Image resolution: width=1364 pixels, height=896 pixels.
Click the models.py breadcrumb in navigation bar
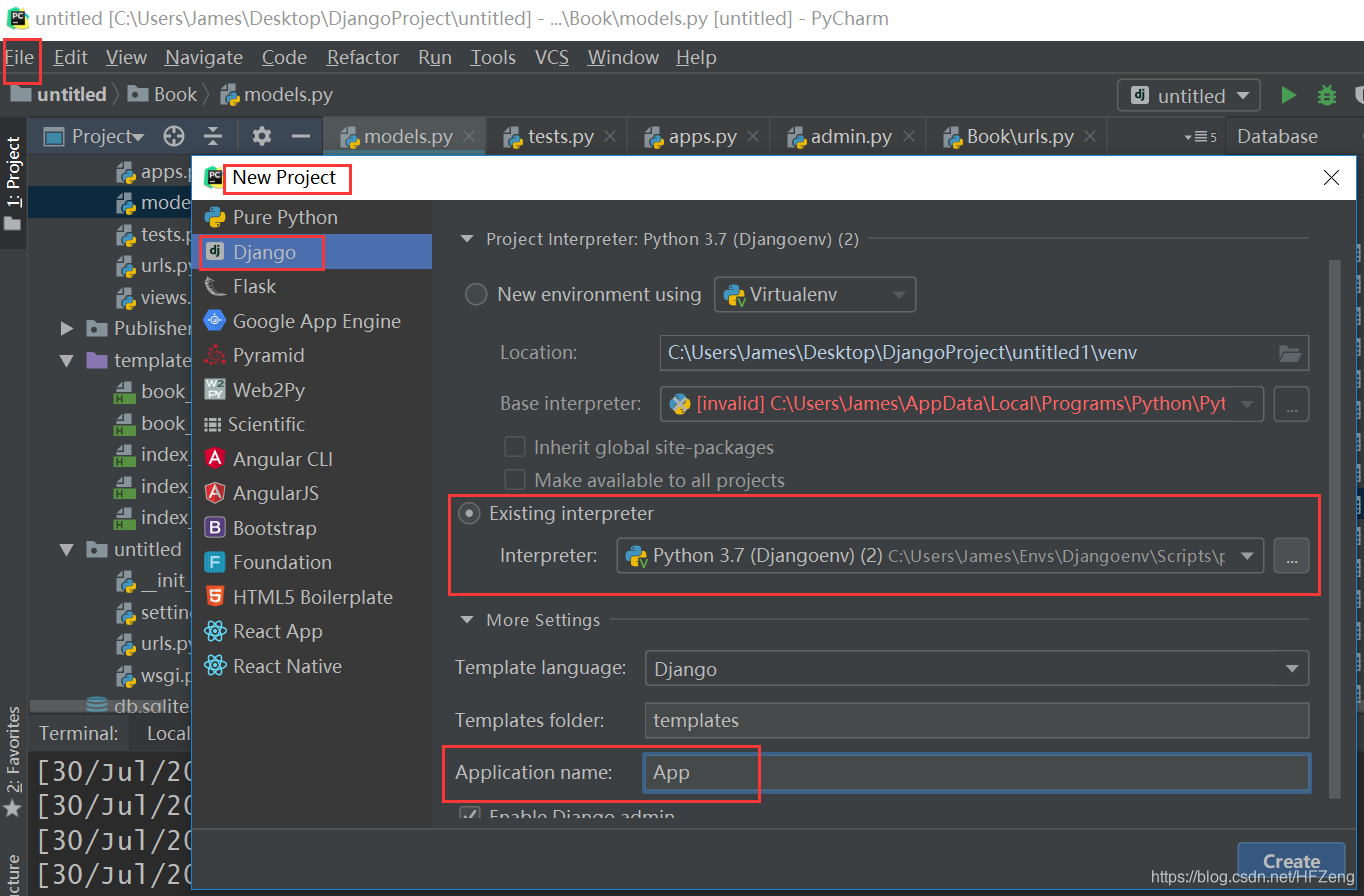tap(276, 95)
